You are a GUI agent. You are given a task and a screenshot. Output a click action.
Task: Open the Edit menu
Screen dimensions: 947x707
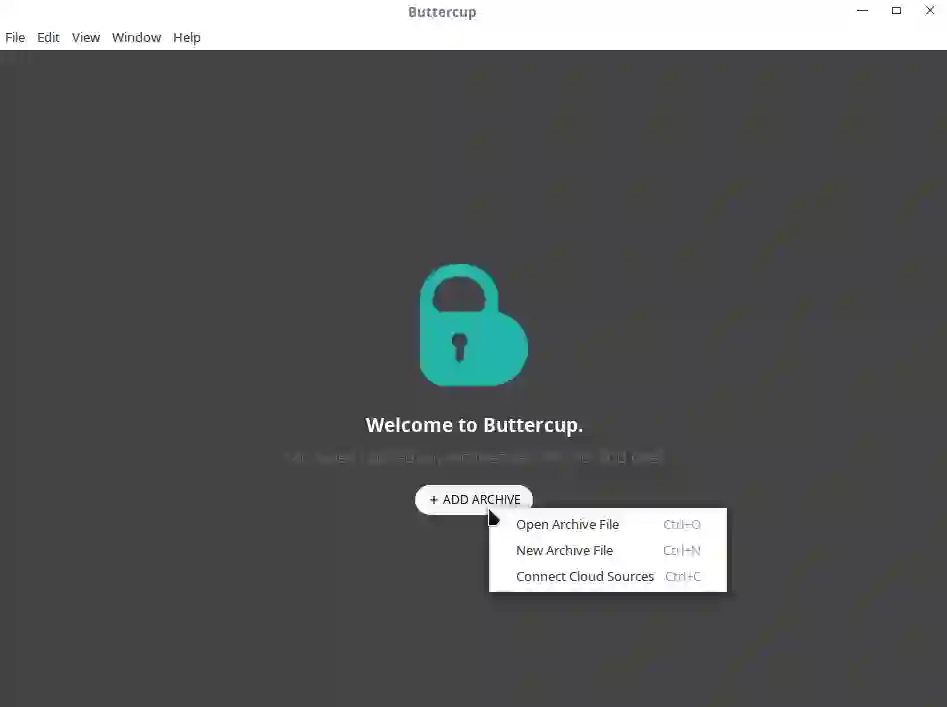(x=48, y=37)
